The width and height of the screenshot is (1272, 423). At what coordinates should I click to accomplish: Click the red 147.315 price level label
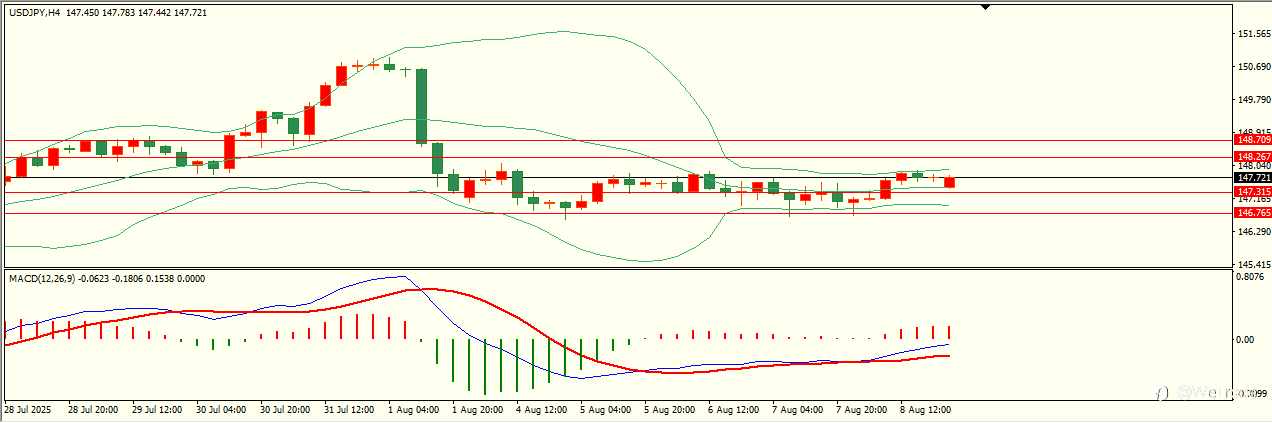click(1253, 191)
